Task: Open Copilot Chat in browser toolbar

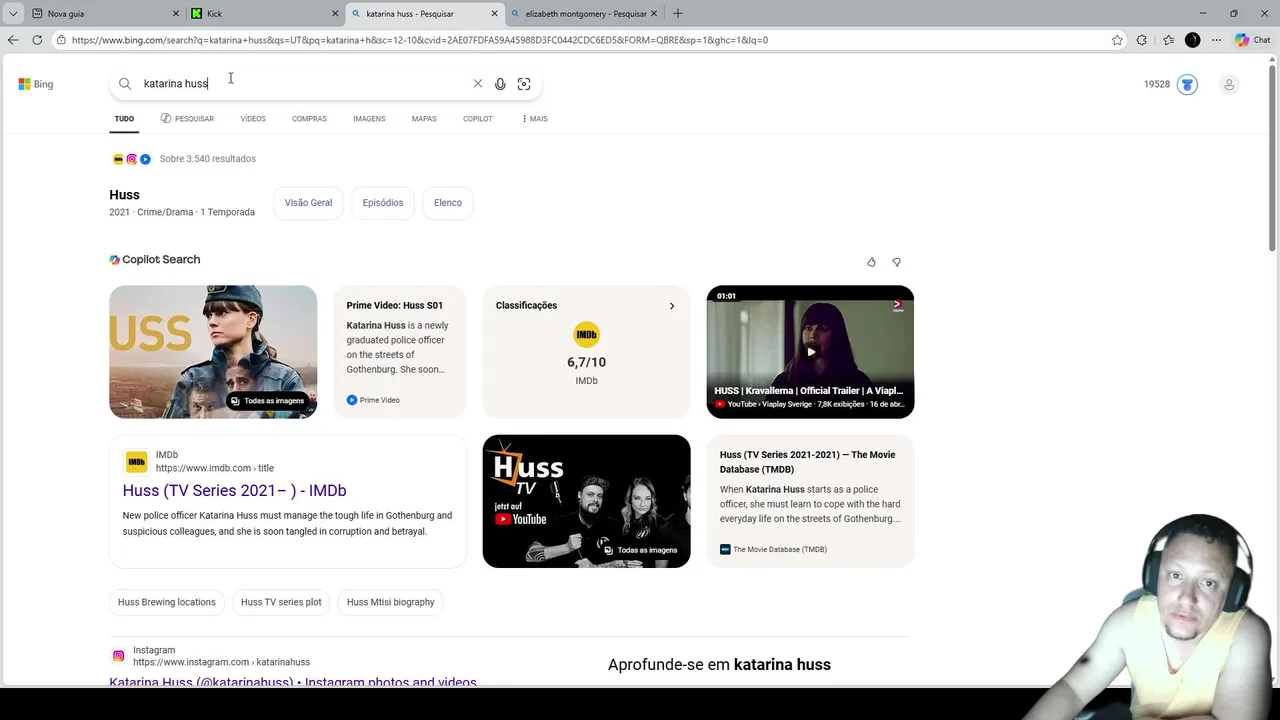Action: coord(1252,40)
